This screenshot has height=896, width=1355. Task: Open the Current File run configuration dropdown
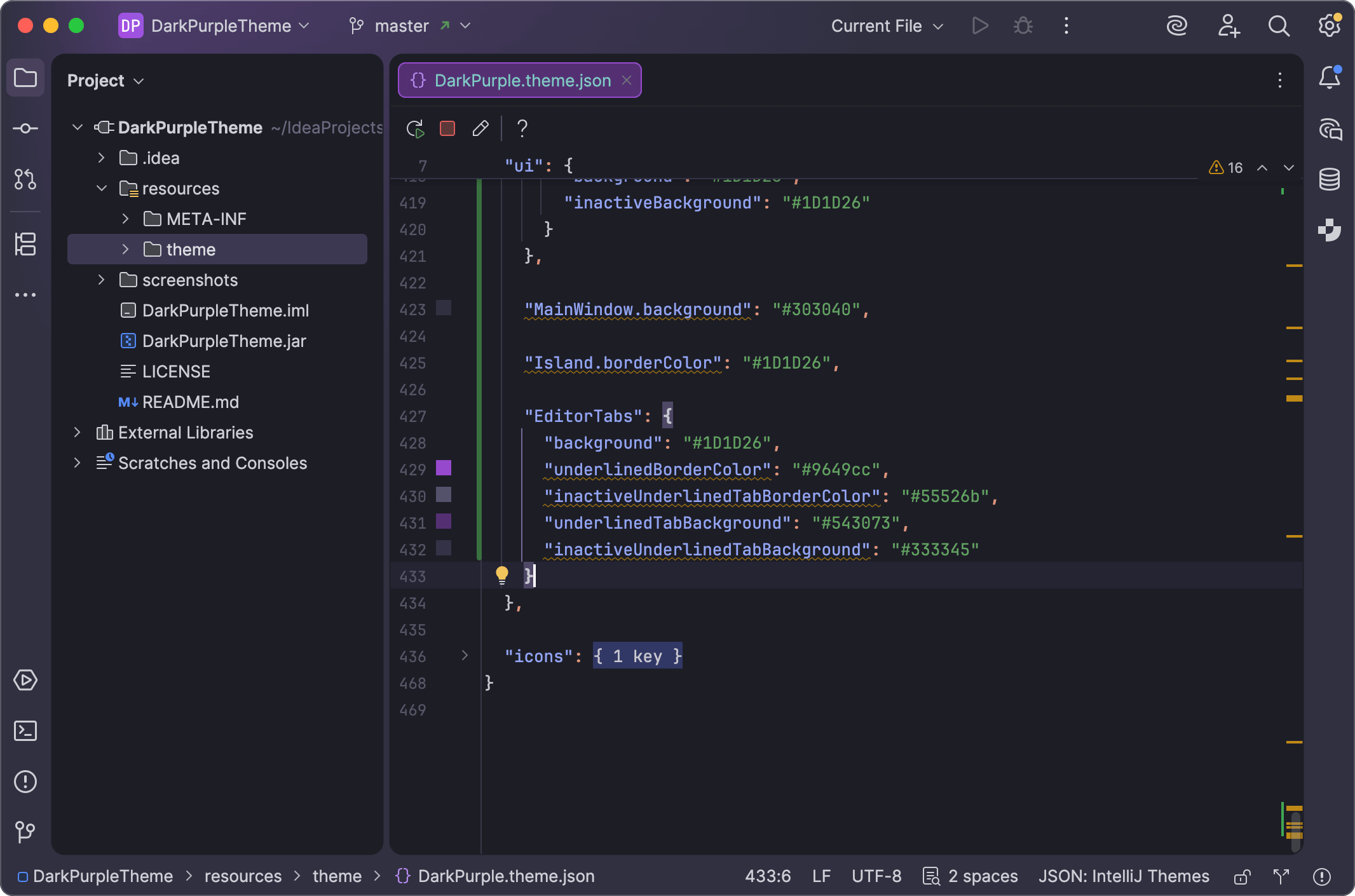click(x=885, y=26)
